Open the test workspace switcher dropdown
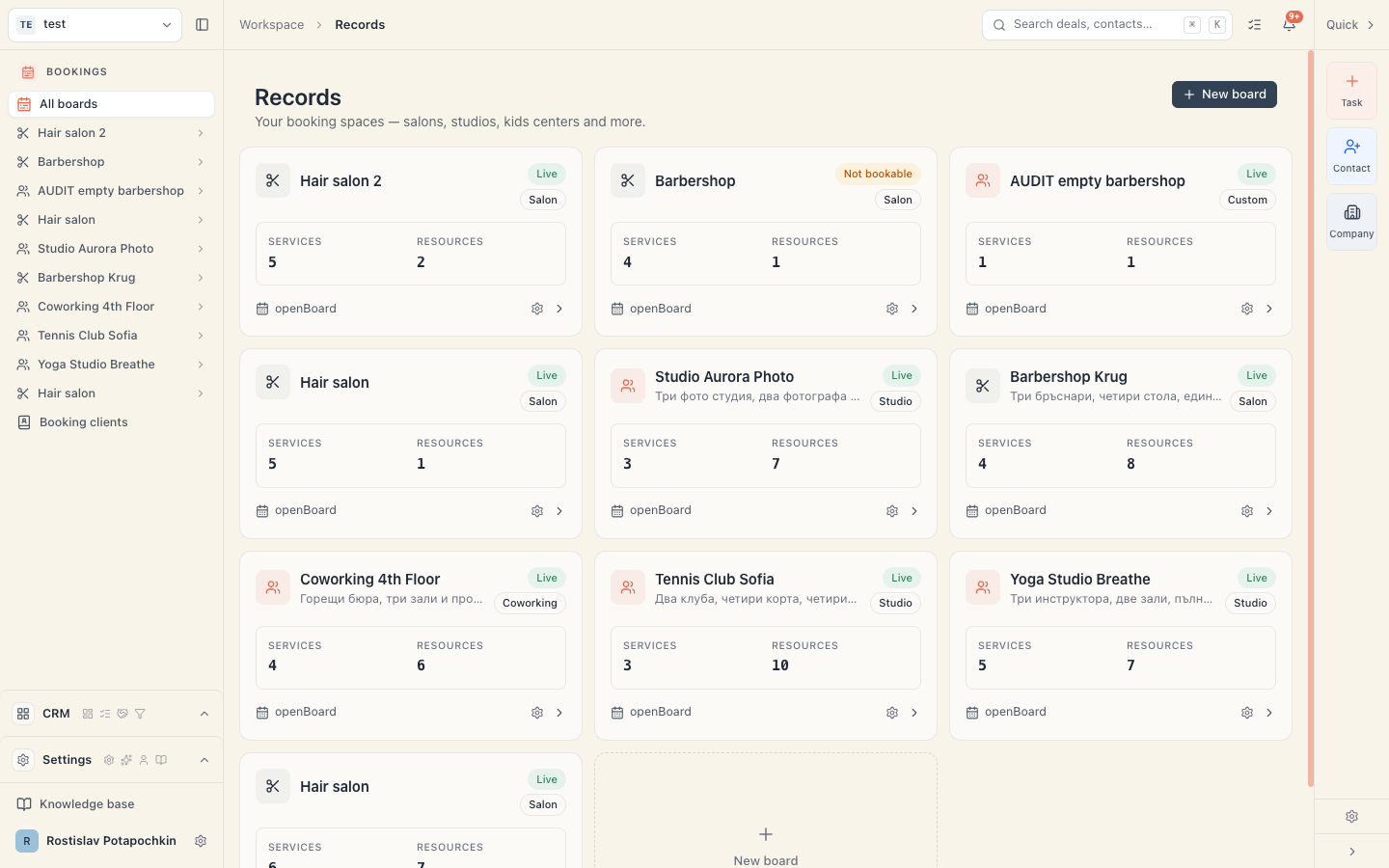The image size is (1389, 868). click(x=95, y=25)
